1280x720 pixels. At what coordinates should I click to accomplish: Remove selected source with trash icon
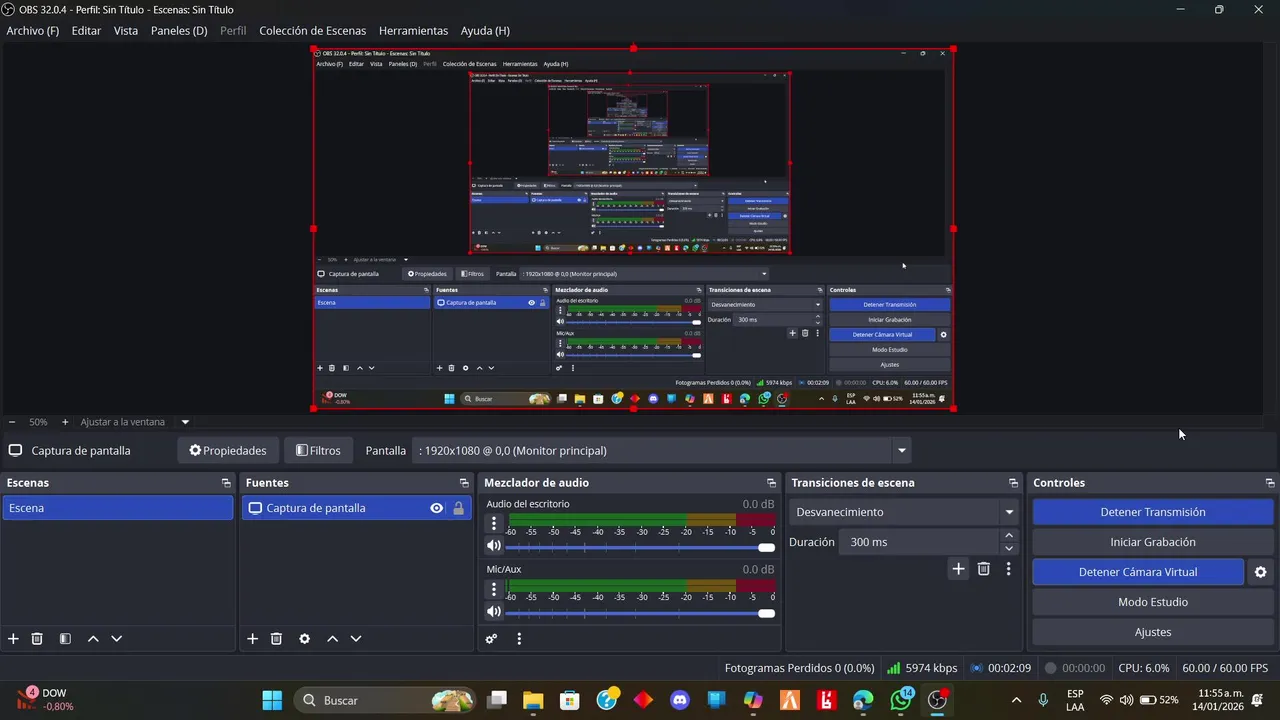click(276, 639)
